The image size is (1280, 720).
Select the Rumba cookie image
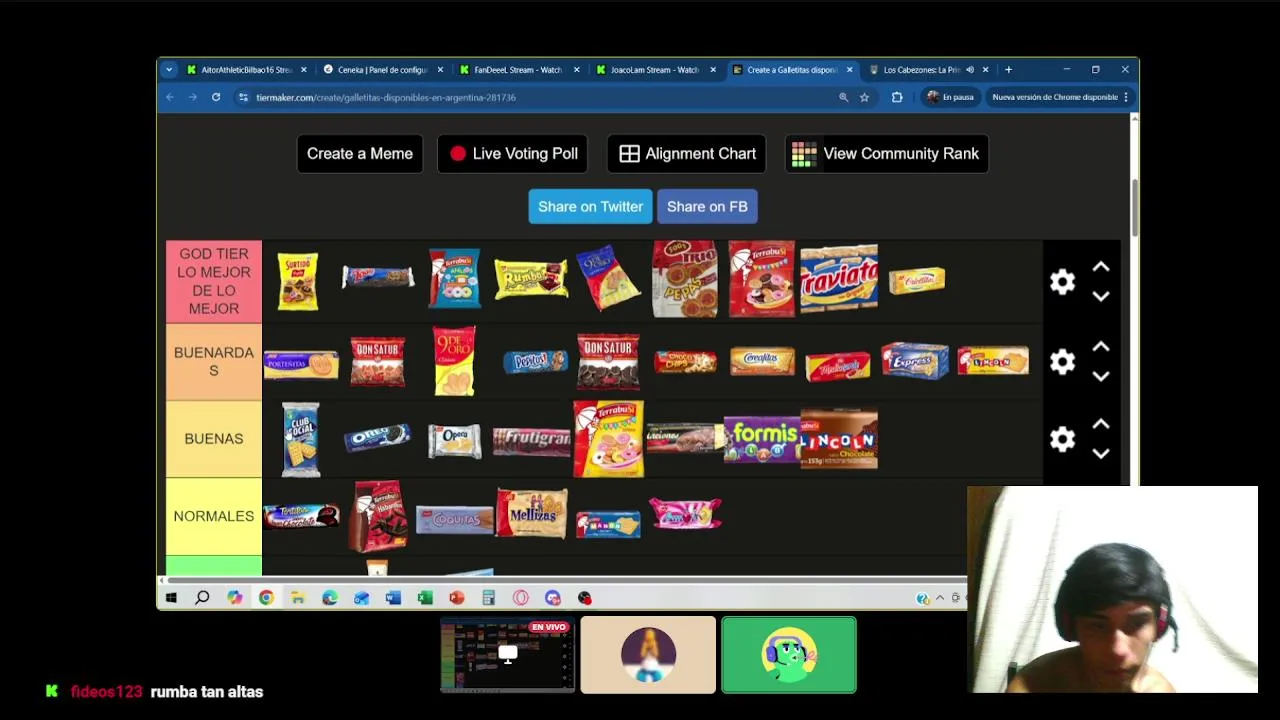[x=531, y=278]
